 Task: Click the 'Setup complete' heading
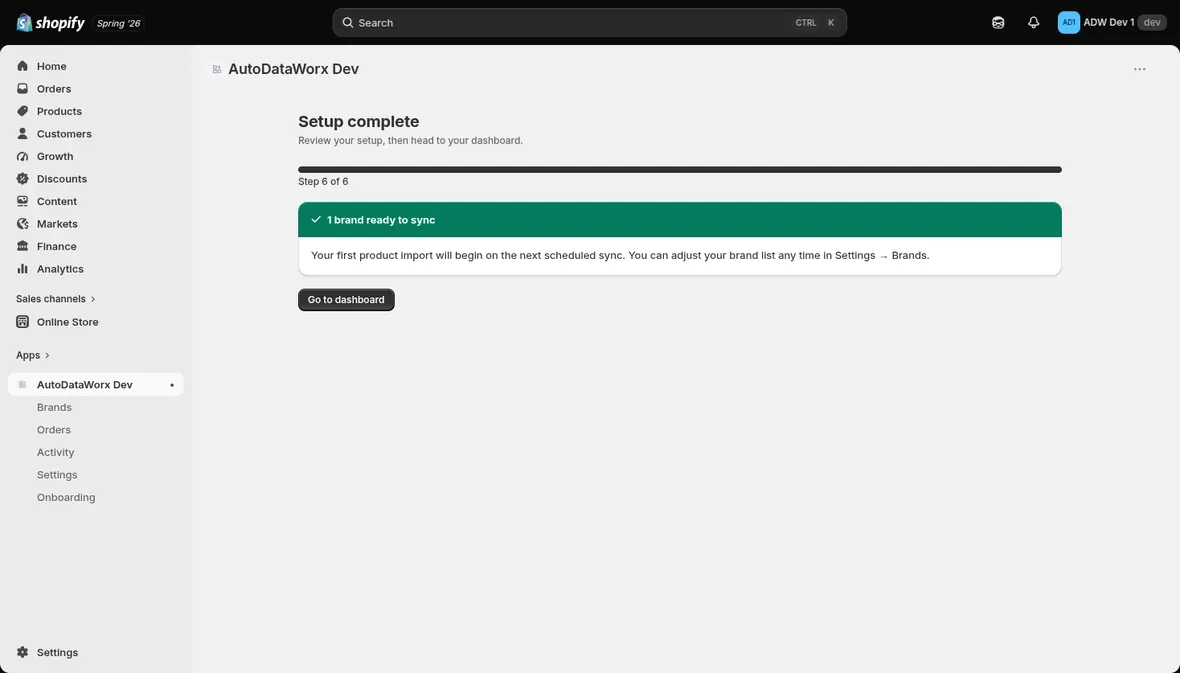point(358,121)
